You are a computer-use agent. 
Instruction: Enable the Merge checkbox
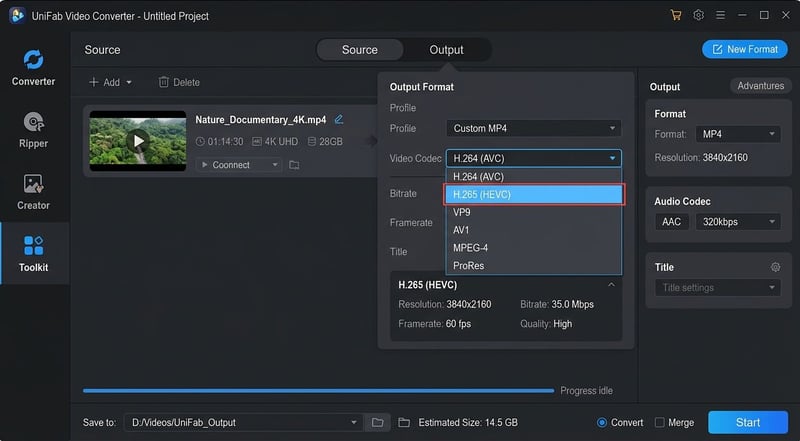(x=660, y=422)
